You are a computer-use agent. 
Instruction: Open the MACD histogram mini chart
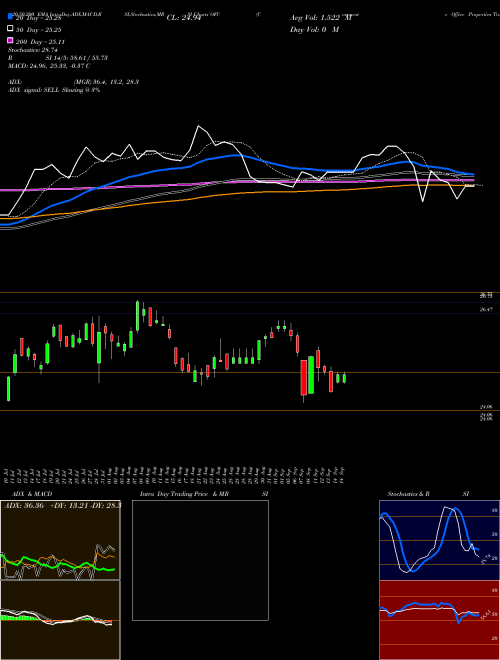[60, 620]
